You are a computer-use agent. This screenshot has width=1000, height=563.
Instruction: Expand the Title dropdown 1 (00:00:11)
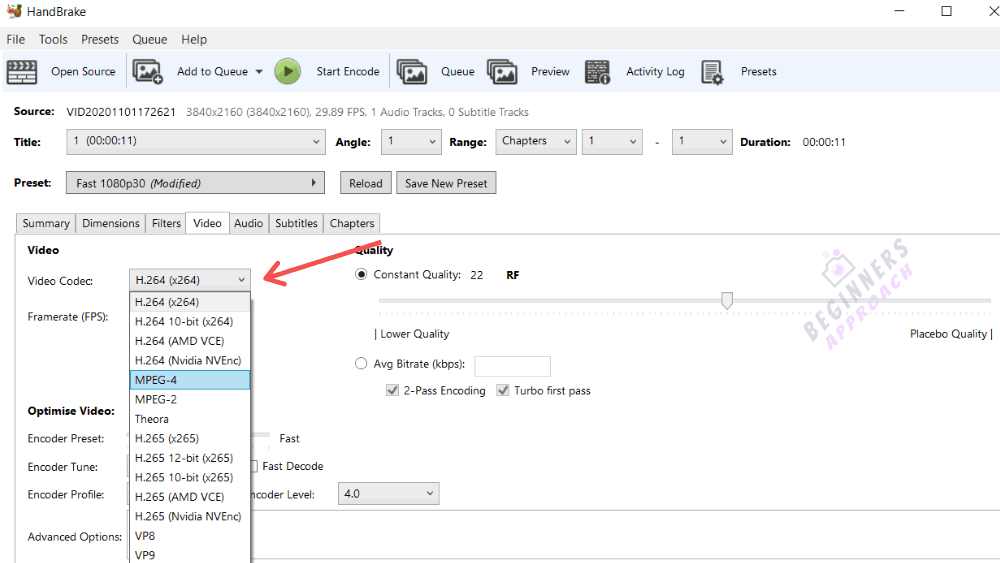(x=196, y=142)
